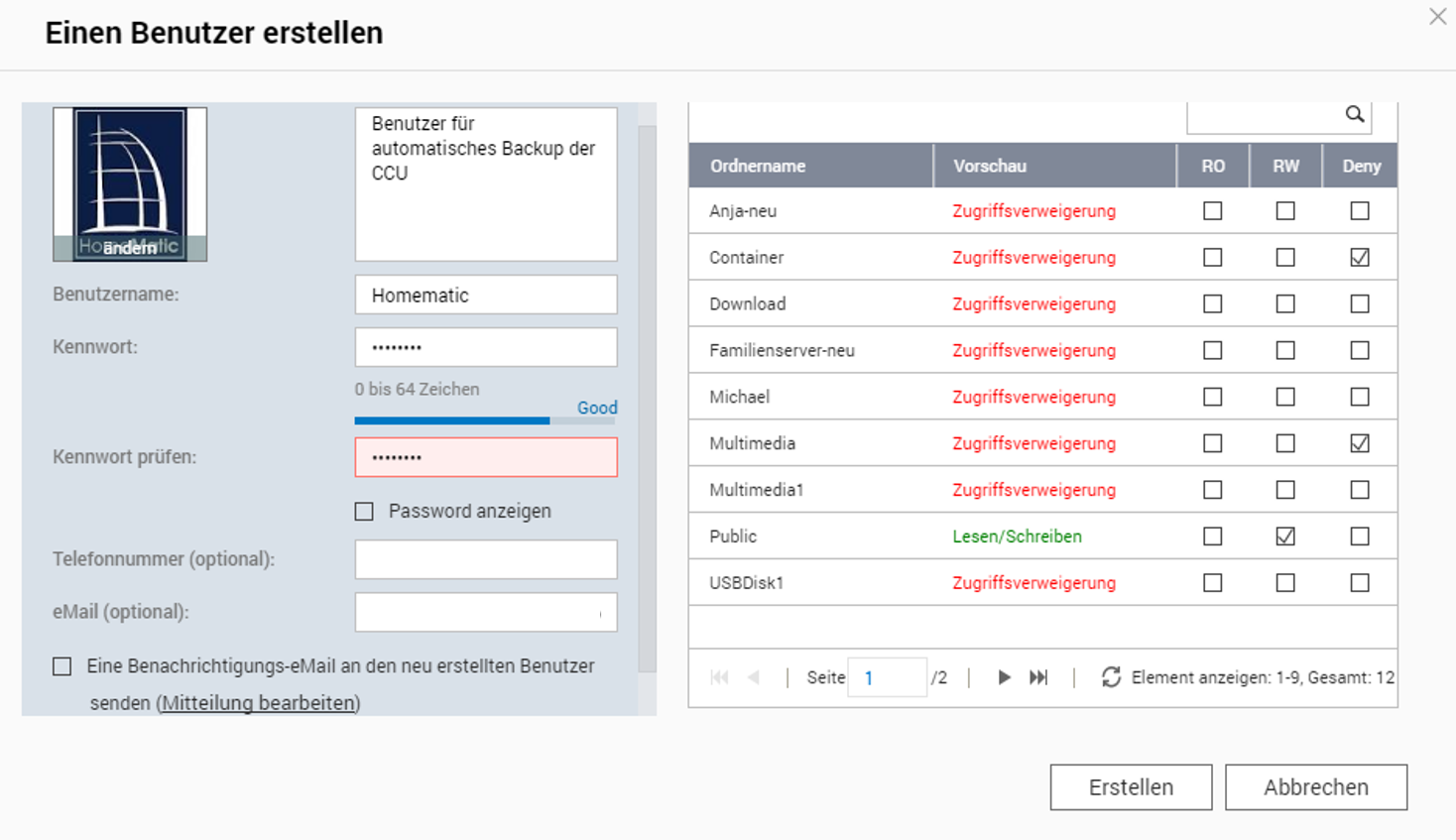Click the Abbrechen button
Viewport: 1456px width, 840px height.
click(x=1315, y=787)
